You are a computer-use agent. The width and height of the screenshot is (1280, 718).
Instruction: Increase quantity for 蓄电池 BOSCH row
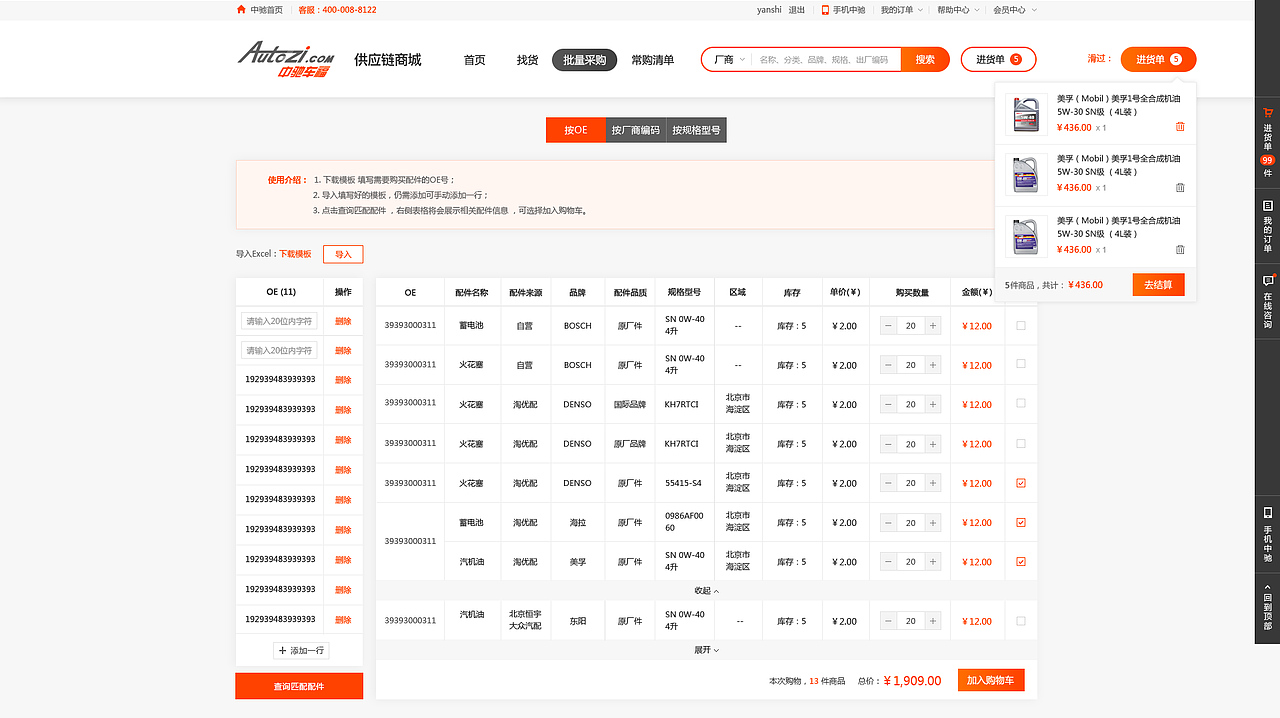pos(933,326)
